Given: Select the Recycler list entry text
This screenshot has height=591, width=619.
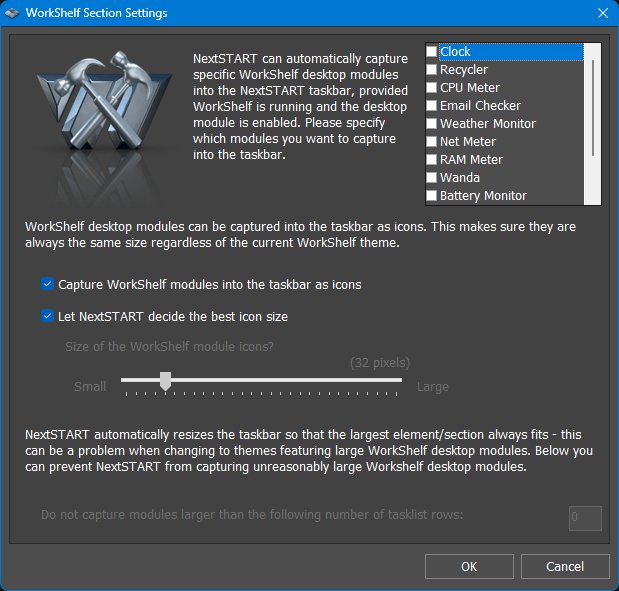Looking at the screenshot, I should click(x=464, y=69).
